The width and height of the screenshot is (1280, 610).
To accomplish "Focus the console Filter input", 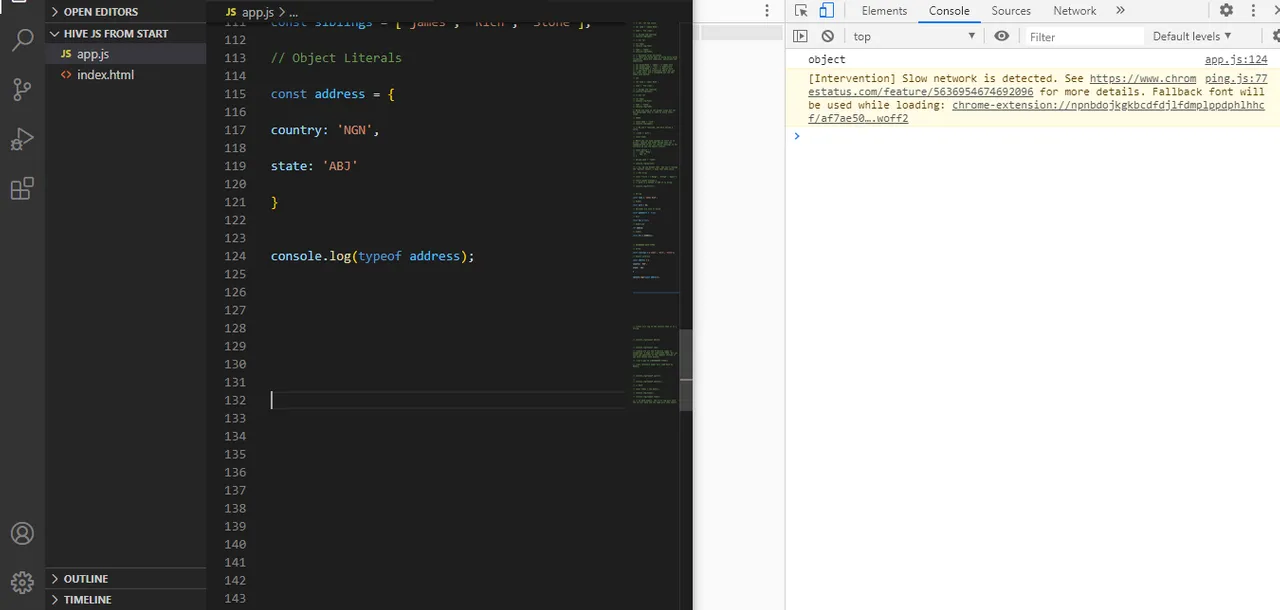I will 1084,37.
